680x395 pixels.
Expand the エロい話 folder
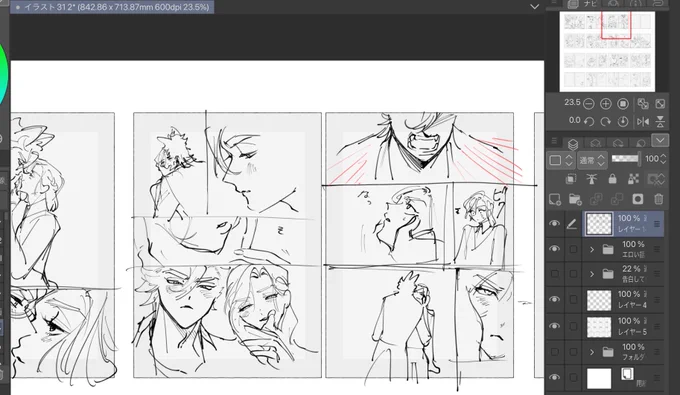pyautogui.click(x=592, y=249)
